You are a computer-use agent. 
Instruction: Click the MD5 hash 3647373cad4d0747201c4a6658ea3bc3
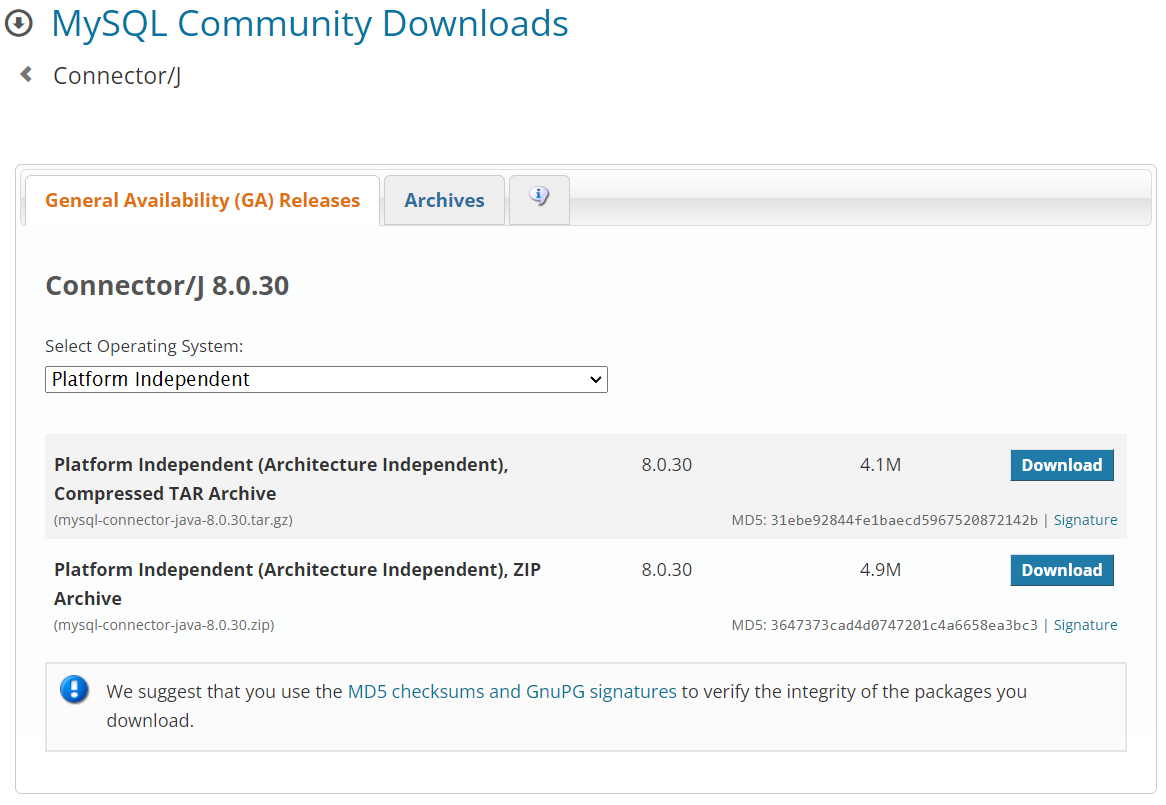pos(904,625)
